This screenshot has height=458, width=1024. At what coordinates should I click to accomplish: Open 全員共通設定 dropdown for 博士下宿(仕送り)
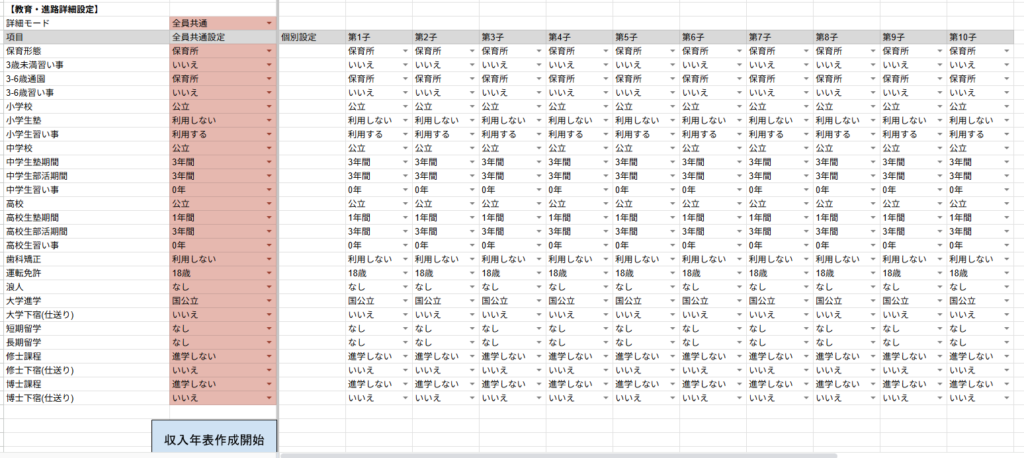point(269,398)
